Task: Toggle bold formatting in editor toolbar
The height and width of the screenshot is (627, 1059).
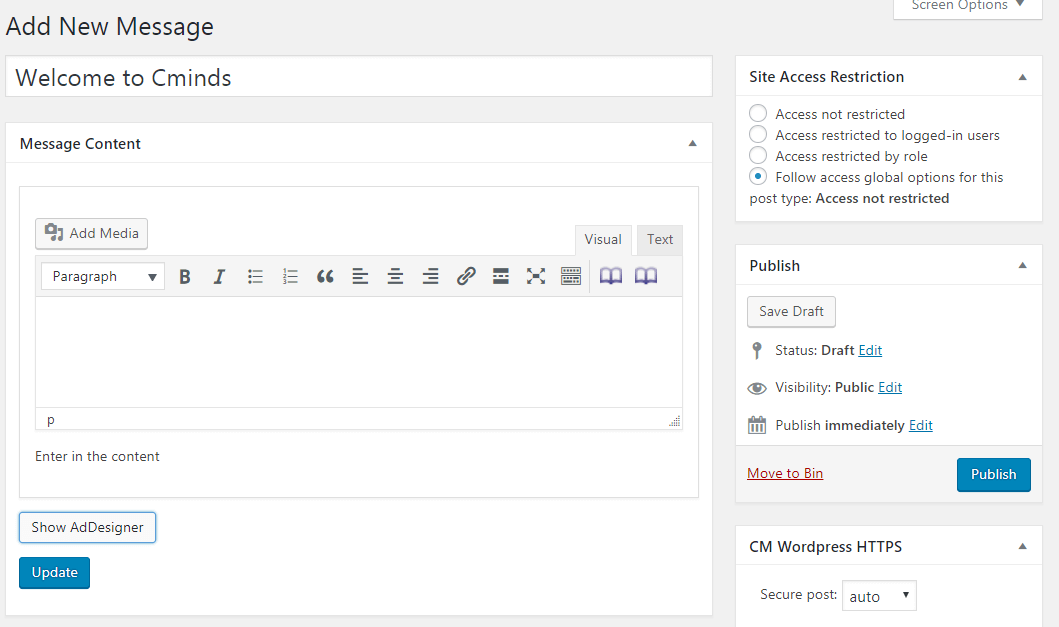Action: [x=185, y=277]
